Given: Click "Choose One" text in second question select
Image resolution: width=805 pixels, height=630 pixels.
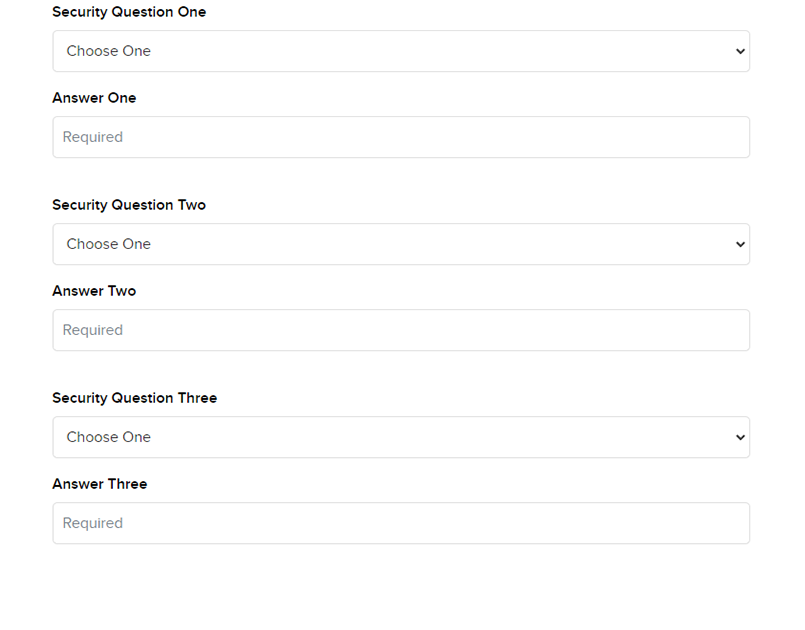Looking at the screenshot, I should pos(108,244).
